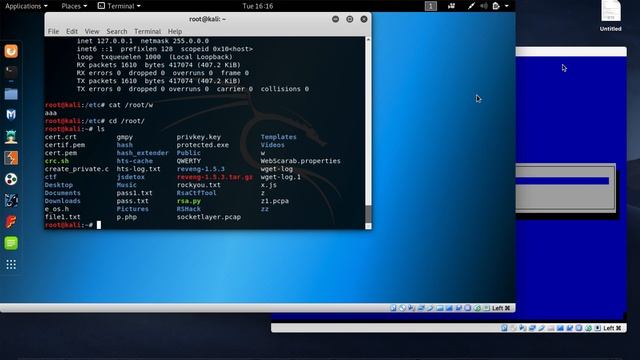This screenshot has height=360, width=640.
Task: Click terminal scrollbar up arrow
Action: coord(368,40)
